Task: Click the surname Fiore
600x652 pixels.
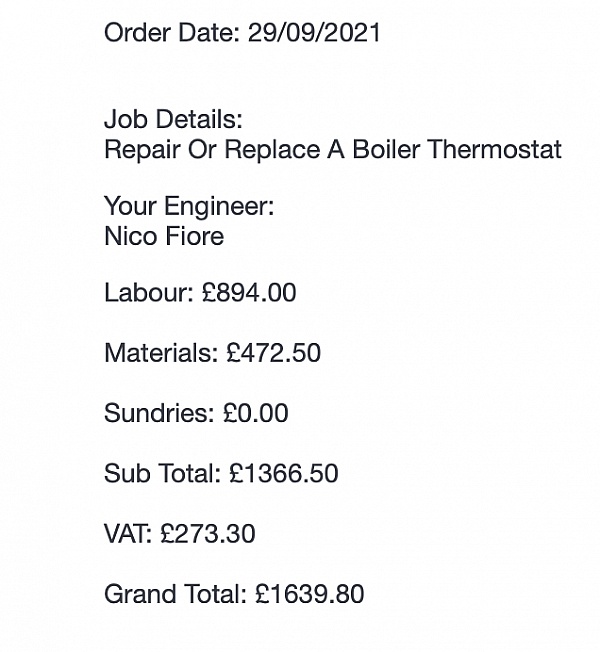Action: (195, 236)
